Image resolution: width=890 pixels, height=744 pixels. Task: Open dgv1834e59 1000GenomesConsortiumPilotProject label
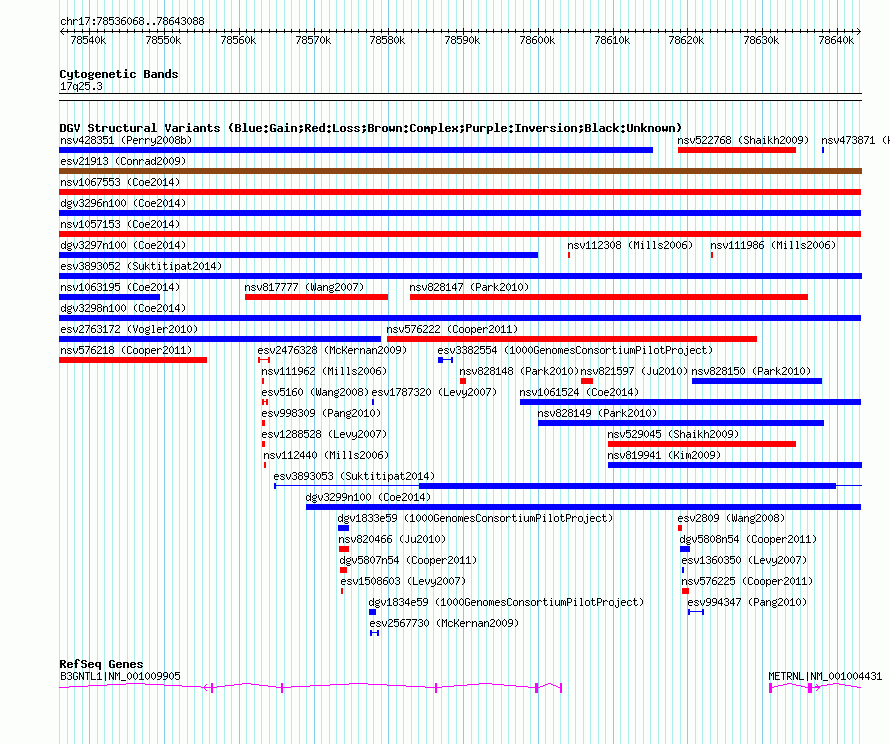coord(506,602)
